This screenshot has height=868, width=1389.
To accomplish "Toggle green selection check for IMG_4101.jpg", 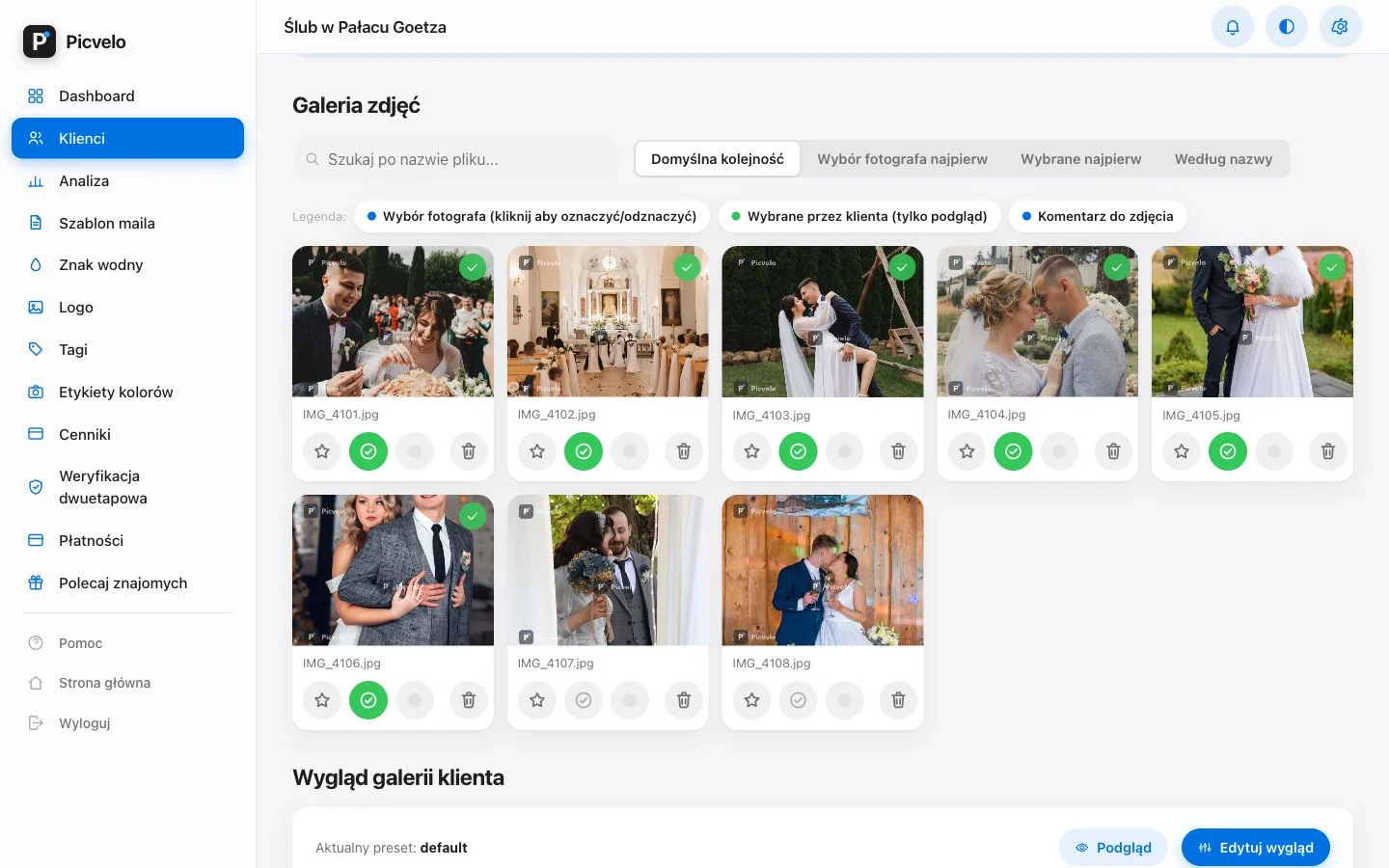I will tap(368, 451).
